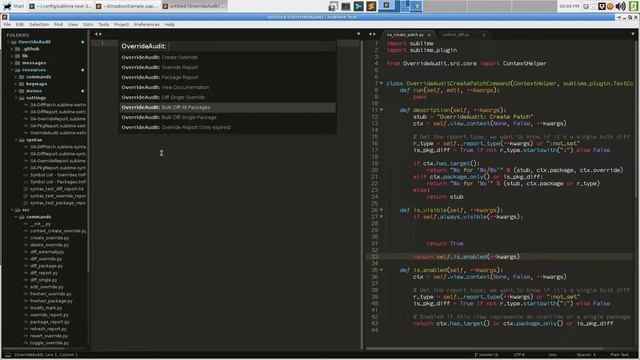
Task: Open the Preferences menu
Action: 147,24
